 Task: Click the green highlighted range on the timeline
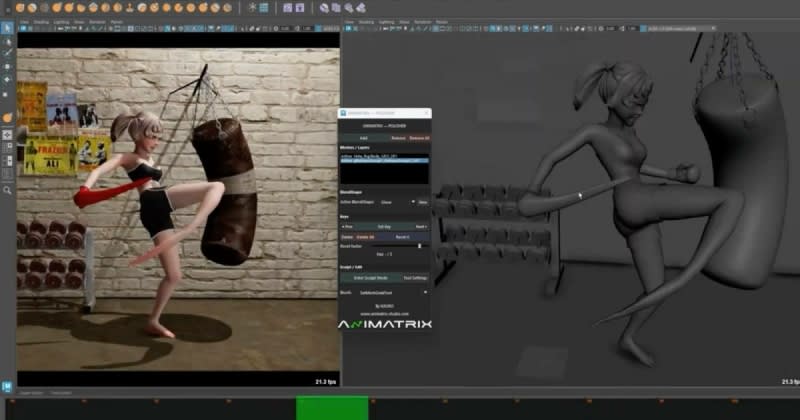[x=332, y=408]
